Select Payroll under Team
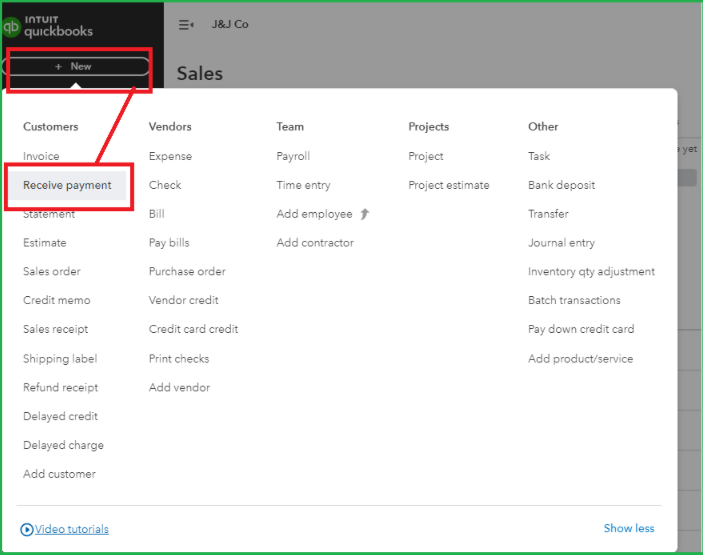This screenshot has height=555, width=703. [x=293, y=156]
